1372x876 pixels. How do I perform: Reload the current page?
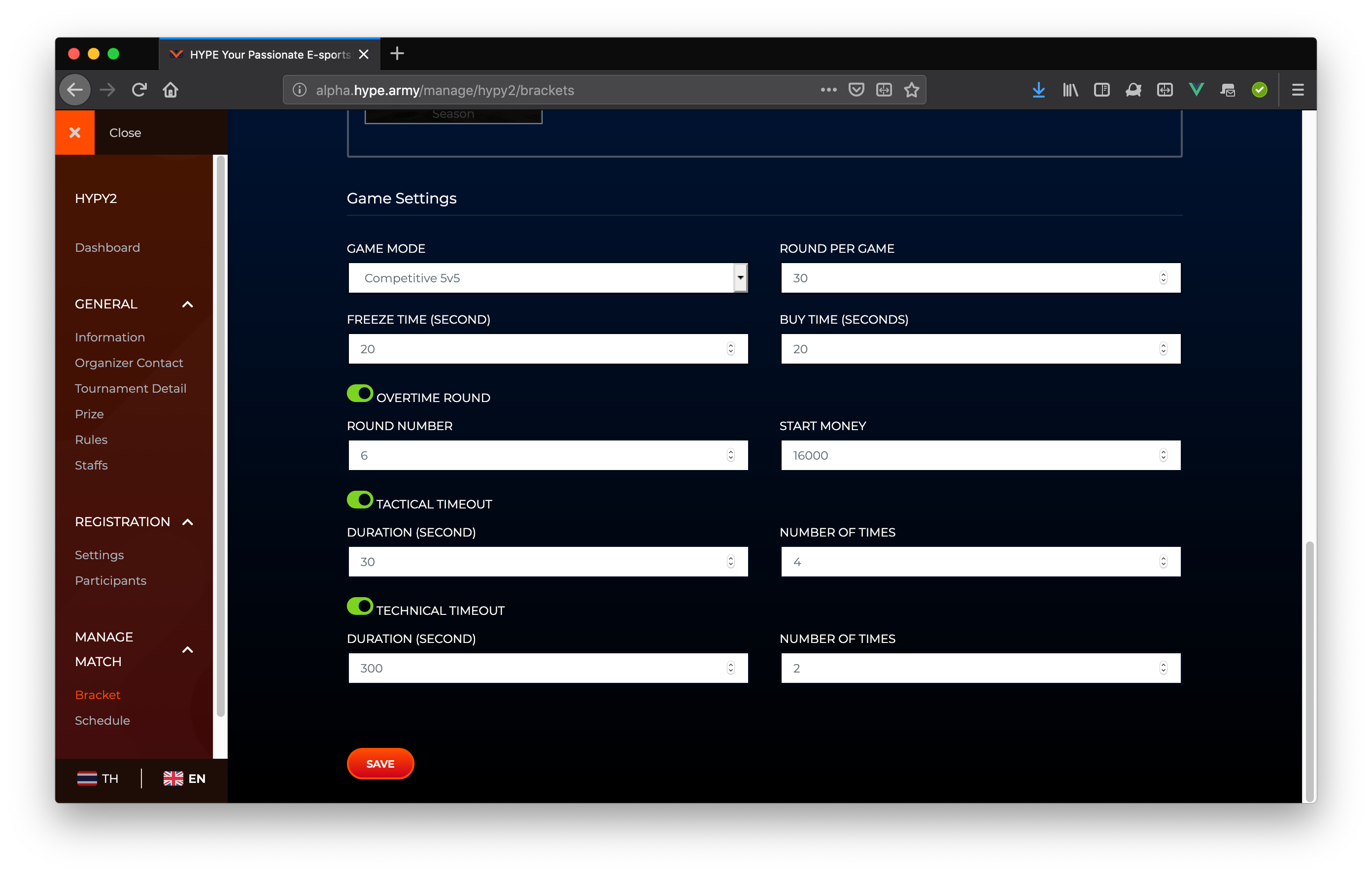[139, 90]
